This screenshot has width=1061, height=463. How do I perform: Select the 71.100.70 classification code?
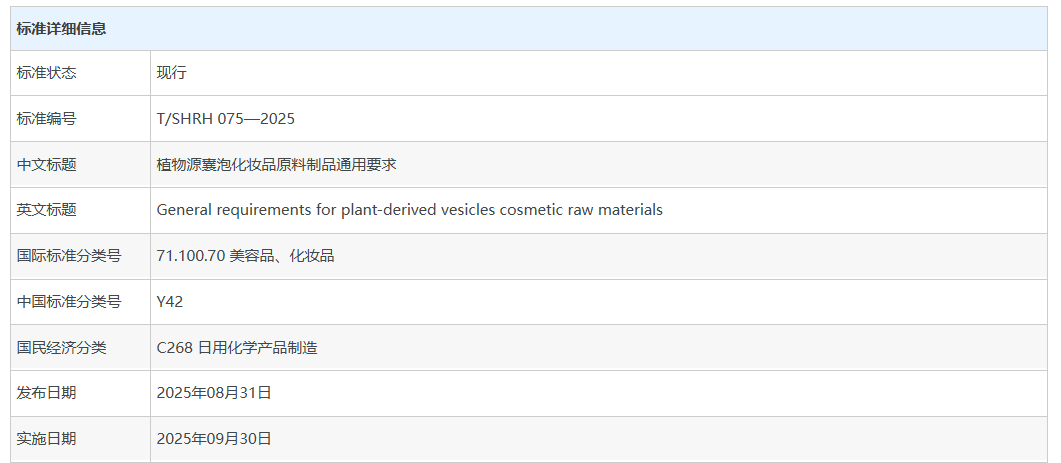coord(190,256)
